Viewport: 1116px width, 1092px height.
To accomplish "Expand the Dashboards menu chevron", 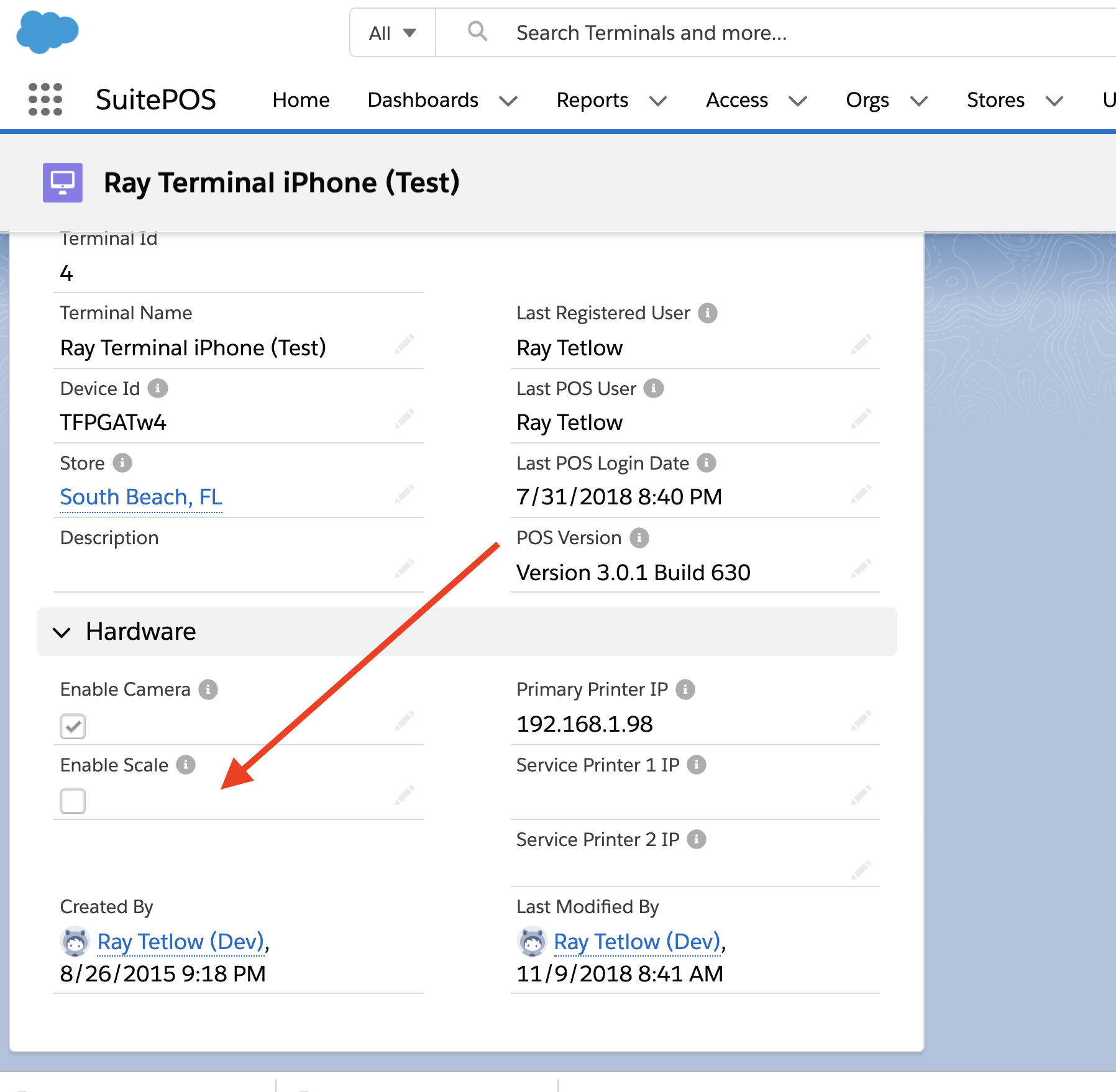I will click(x=508, y=101).
